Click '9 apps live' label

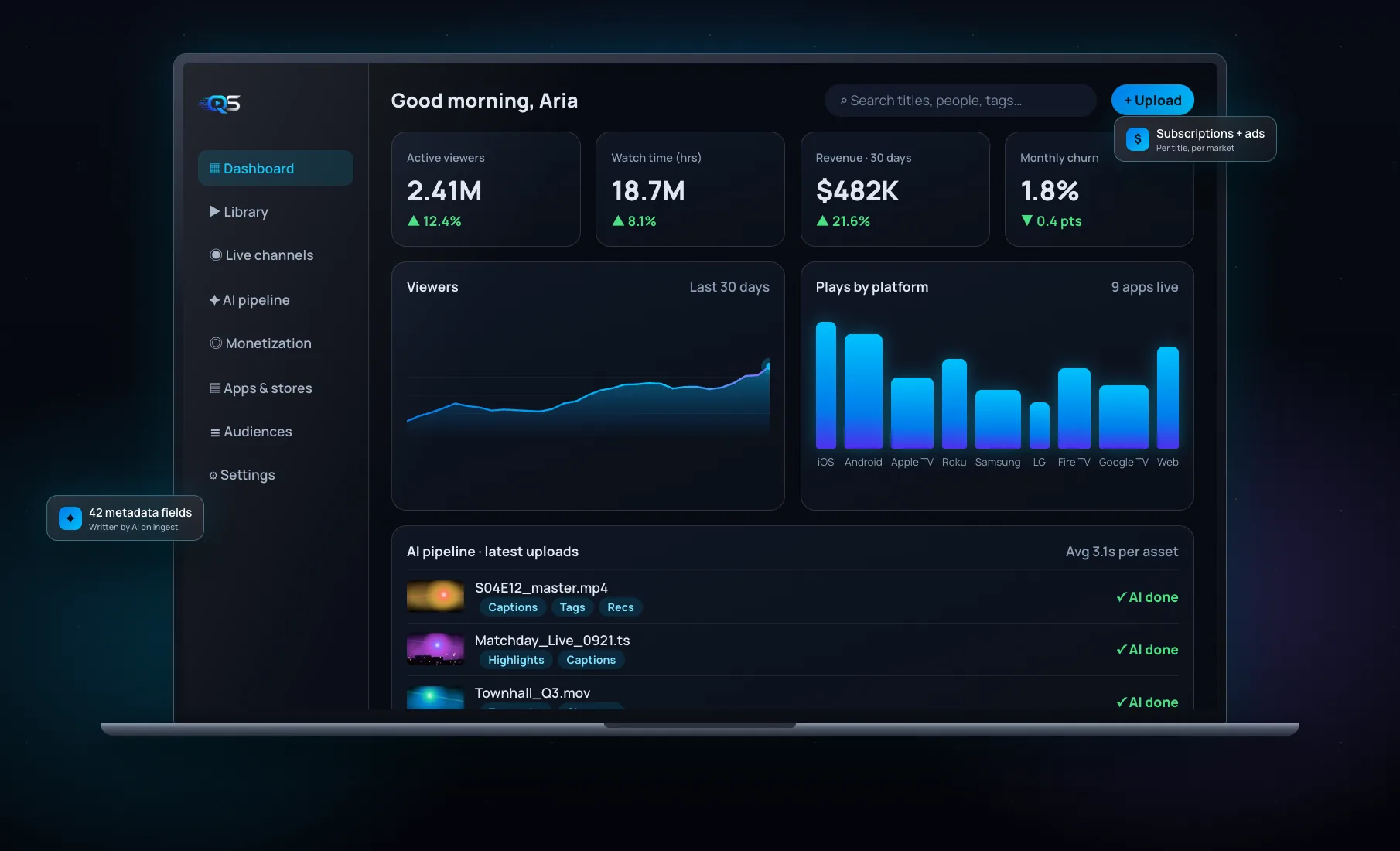(1145, 287)
